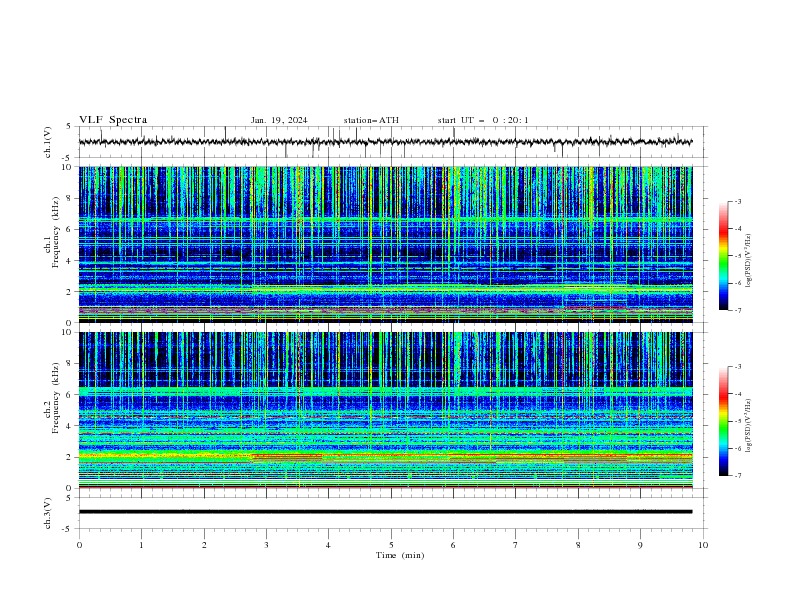Select the ch.1 "Frequency (kHz)" axis label

[56, 232]
